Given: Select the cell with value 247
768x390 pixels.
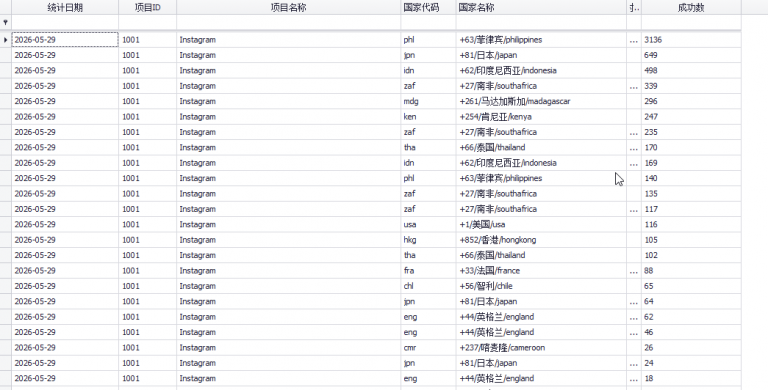Looking at the screenshot, I should point(691,117).
